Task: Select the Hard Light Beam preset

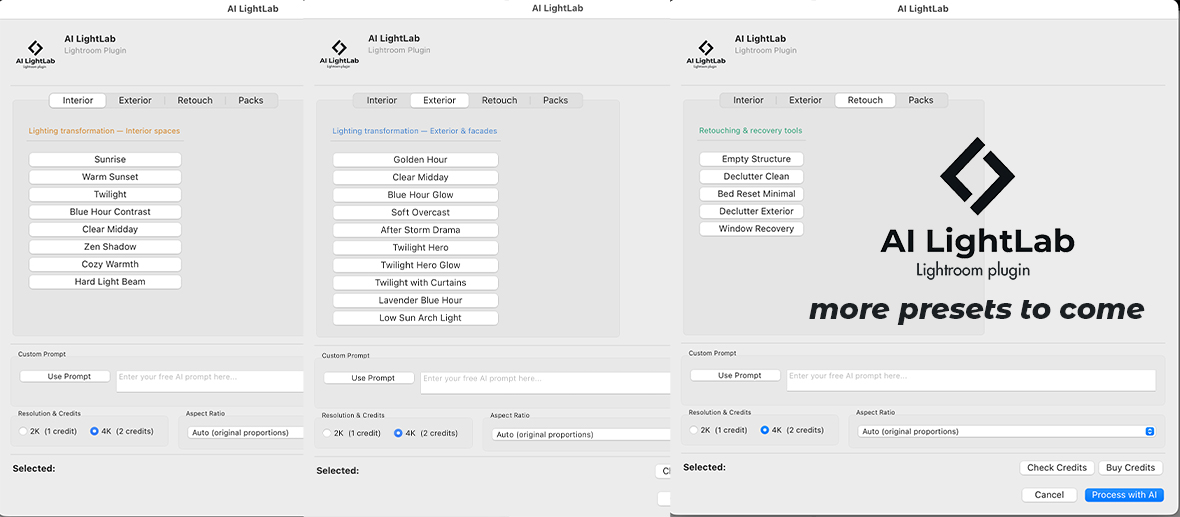Action: [x=105, y=281]
